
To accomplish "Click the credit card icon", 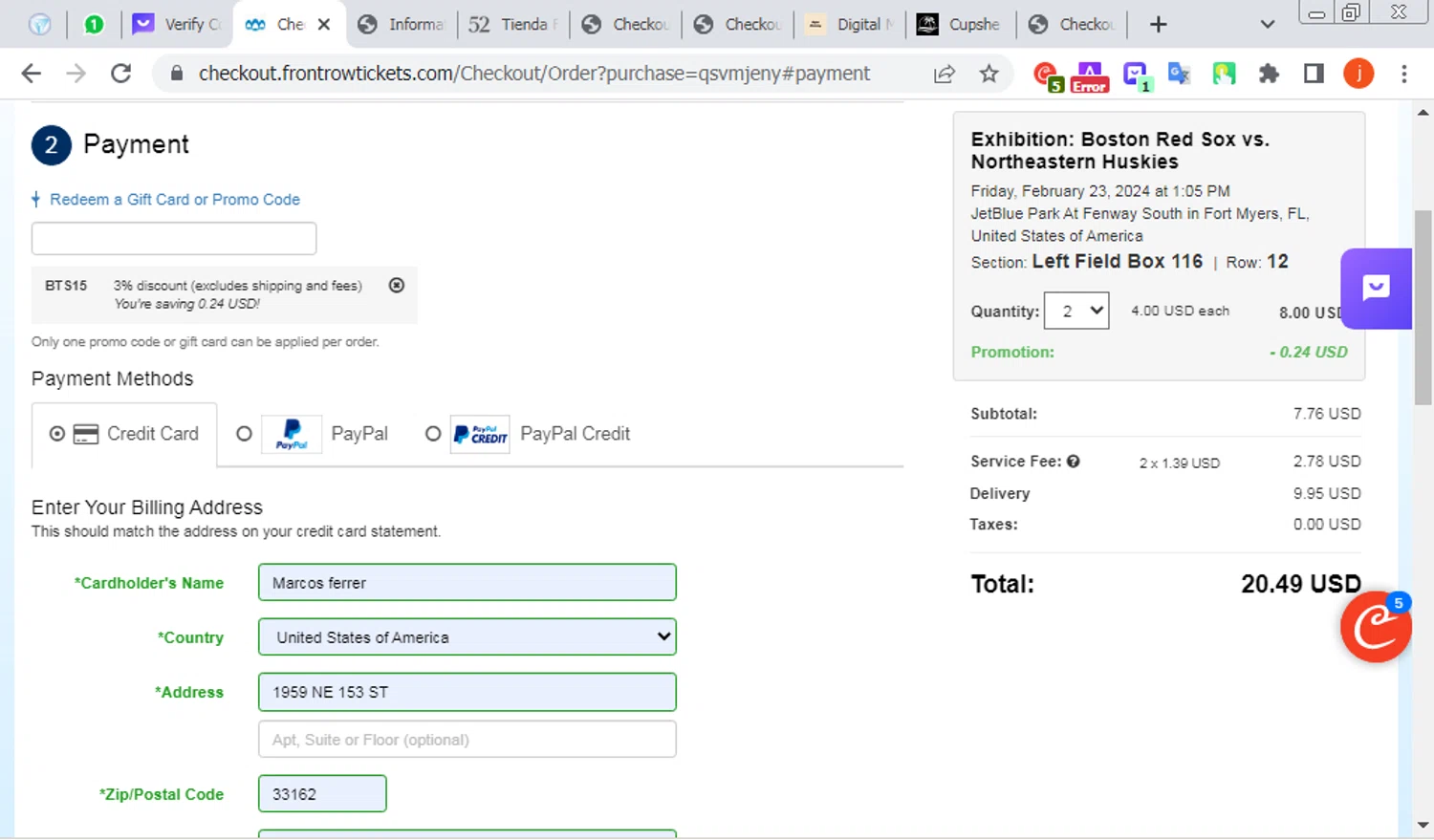I will [x=86, y=434].
